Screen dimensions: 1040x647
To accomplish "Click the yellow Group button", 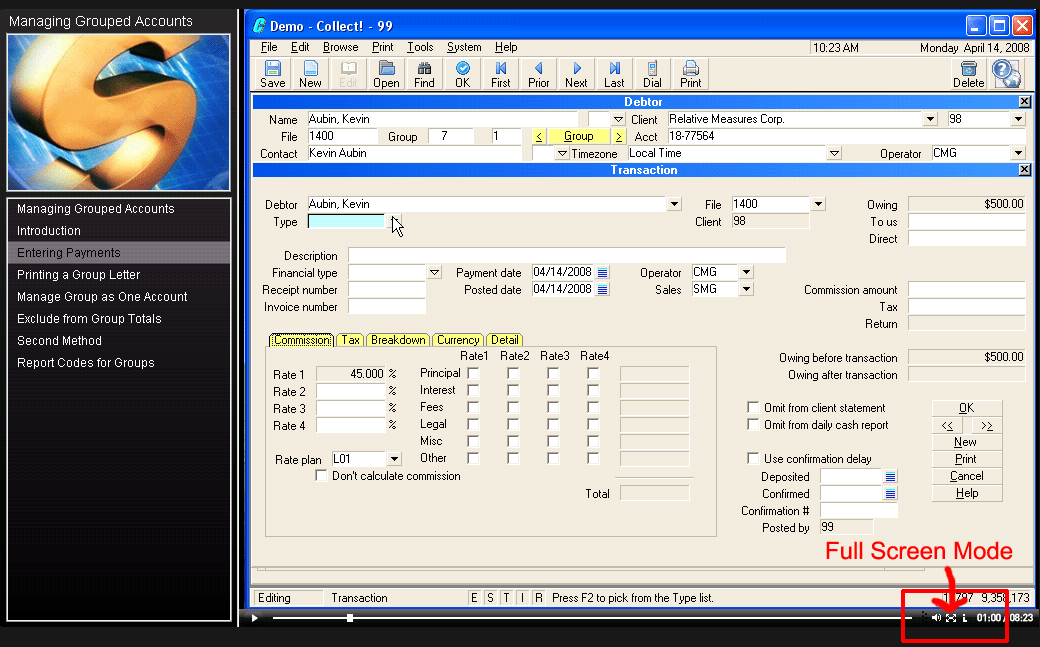I will (x=578, y=136).
